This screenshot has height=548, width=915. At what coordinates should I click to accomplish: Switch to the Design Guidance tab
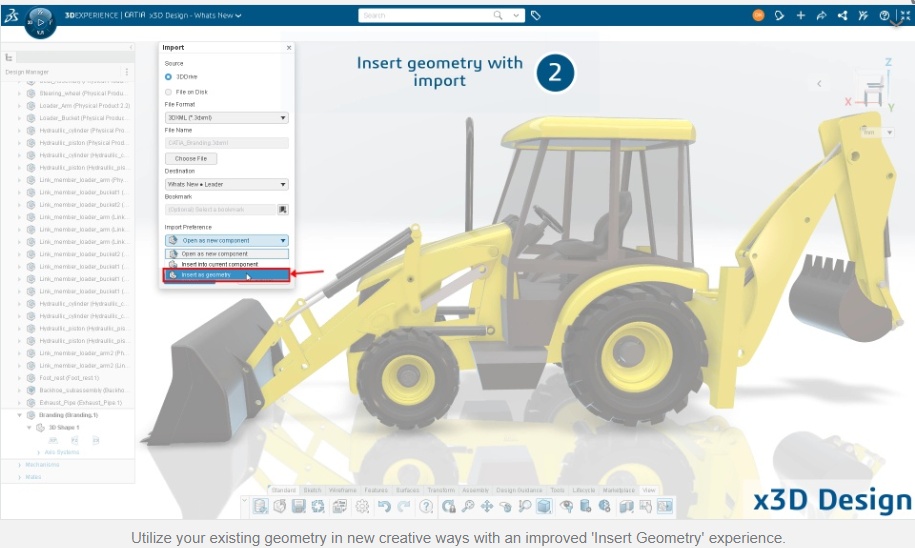(519, 490)
